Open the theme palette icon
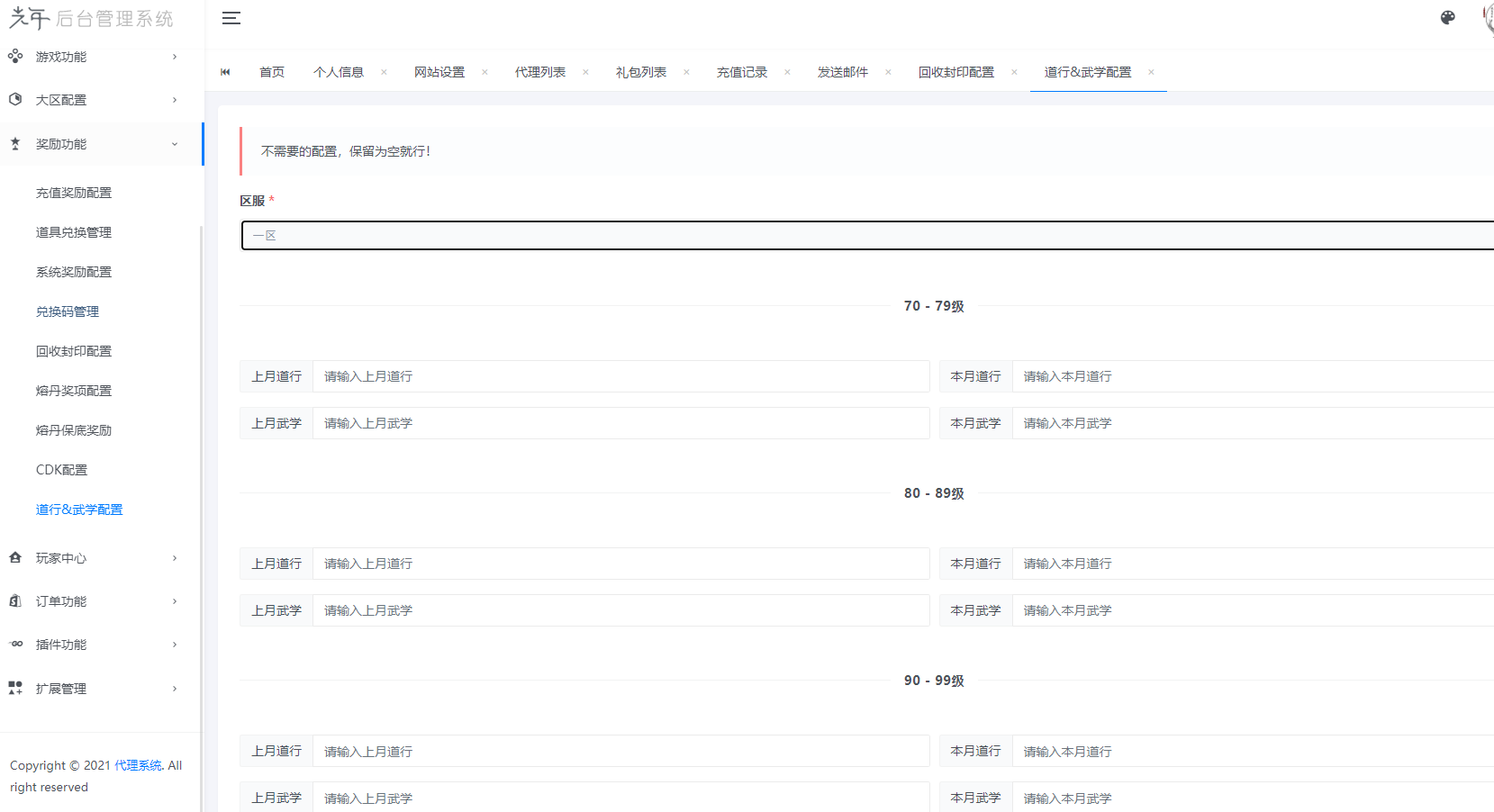This screenshot has height=812, width=1494. 1447,18
